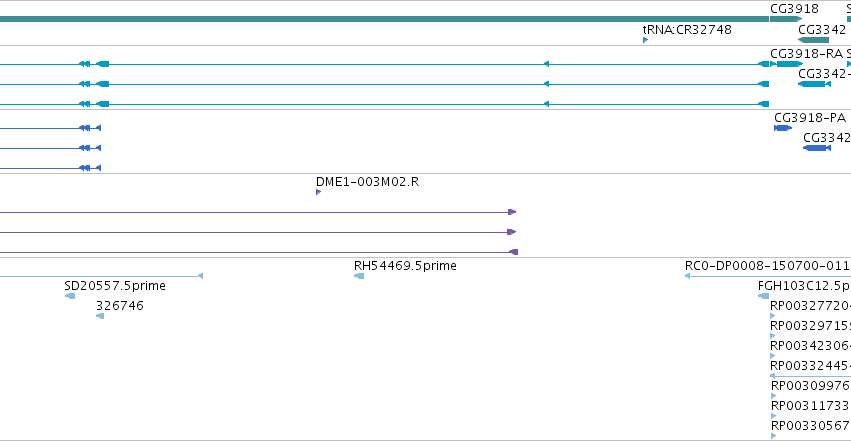Click the SD20557.5prime EST arrow

(70, 296)
